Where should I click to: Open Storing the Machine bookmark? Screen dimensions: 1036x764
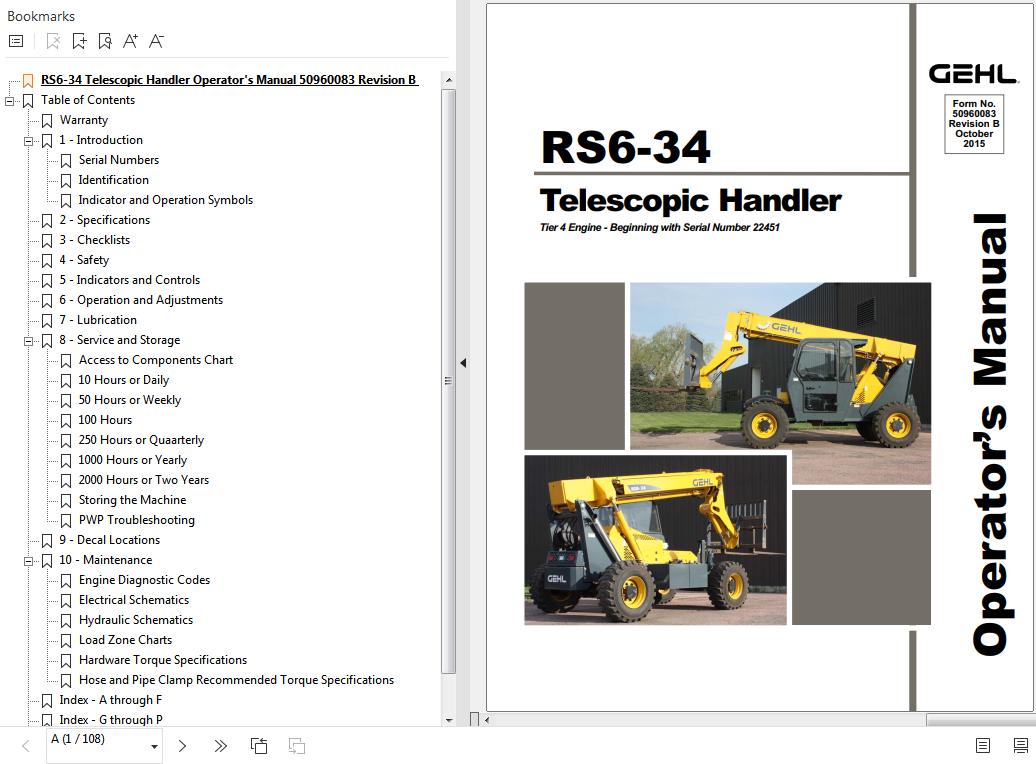[x=132, y=500]
